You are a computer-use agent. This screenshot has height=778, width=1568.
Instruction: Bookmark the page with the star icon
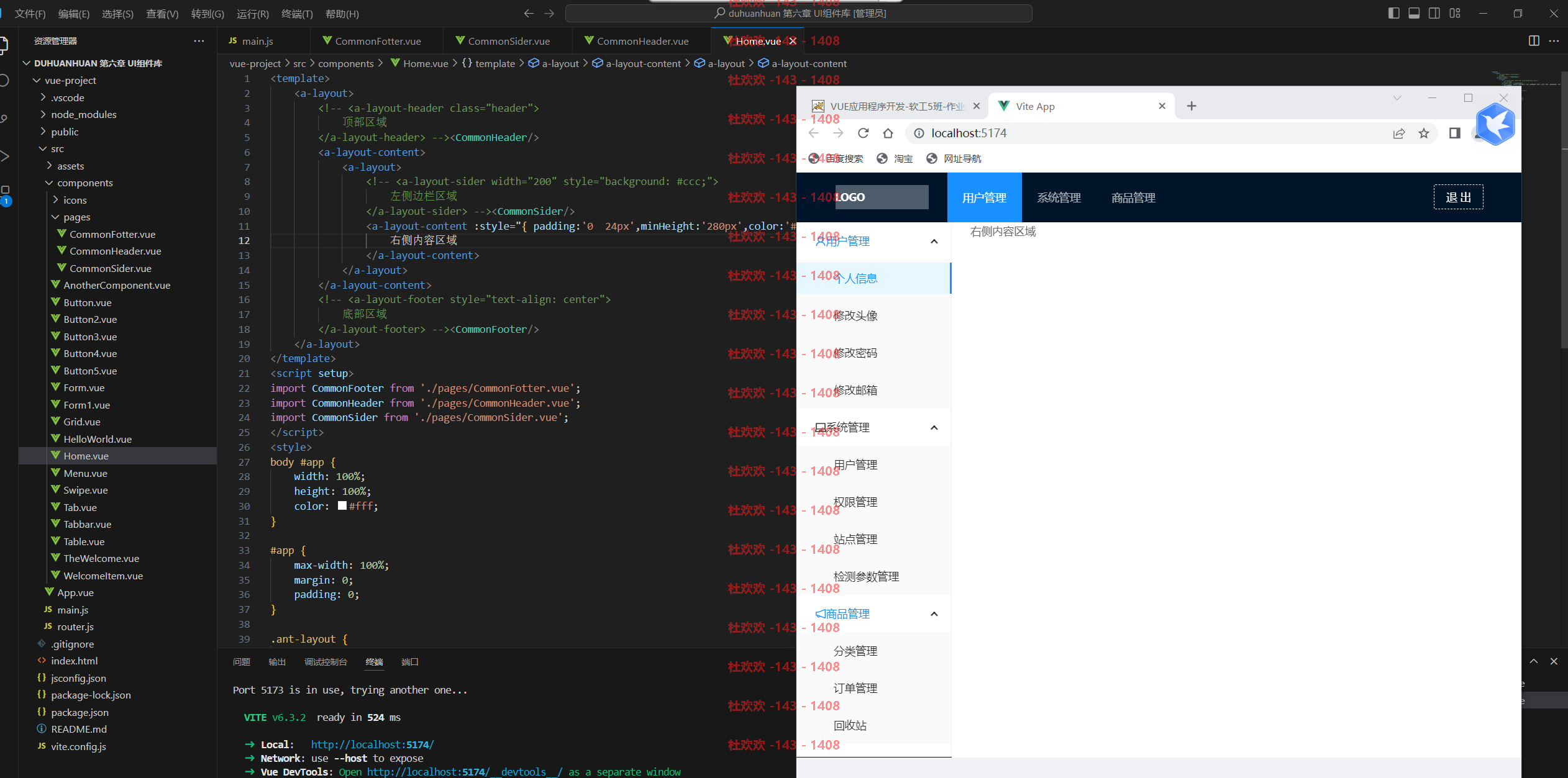tap(1424, 133)
